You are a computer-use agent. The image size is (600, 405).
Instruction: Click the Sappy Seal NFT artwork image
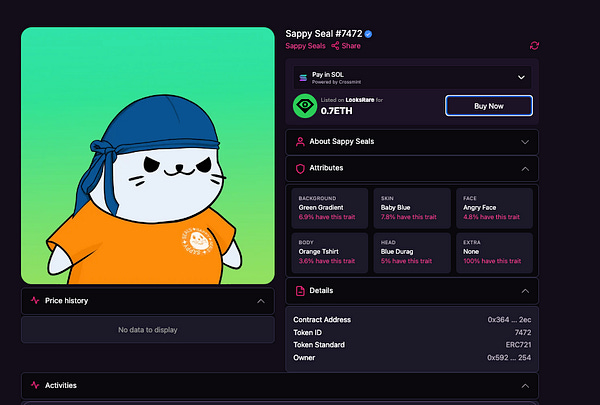tap(148, 155)
